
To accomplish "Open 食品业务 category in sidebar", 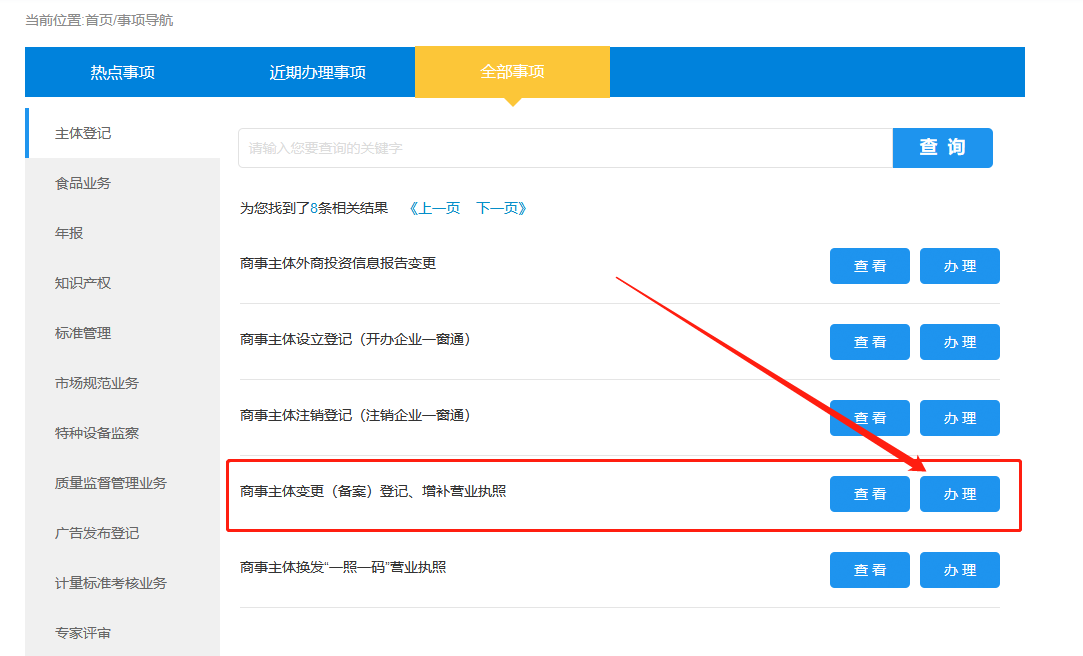I will coord(83,183).
